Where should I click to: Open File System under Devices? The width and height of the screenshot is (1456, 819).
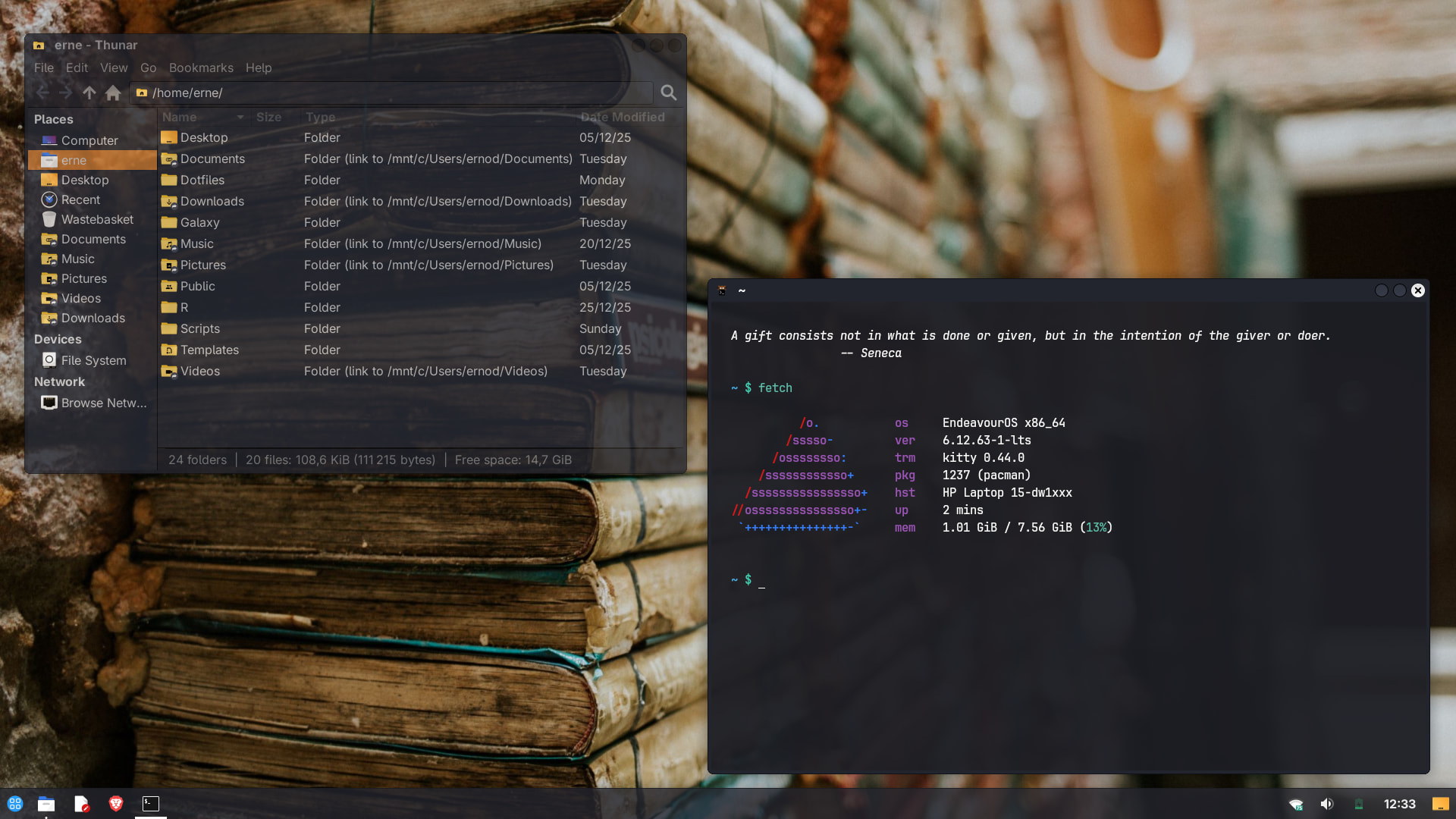tap(93, 360)
